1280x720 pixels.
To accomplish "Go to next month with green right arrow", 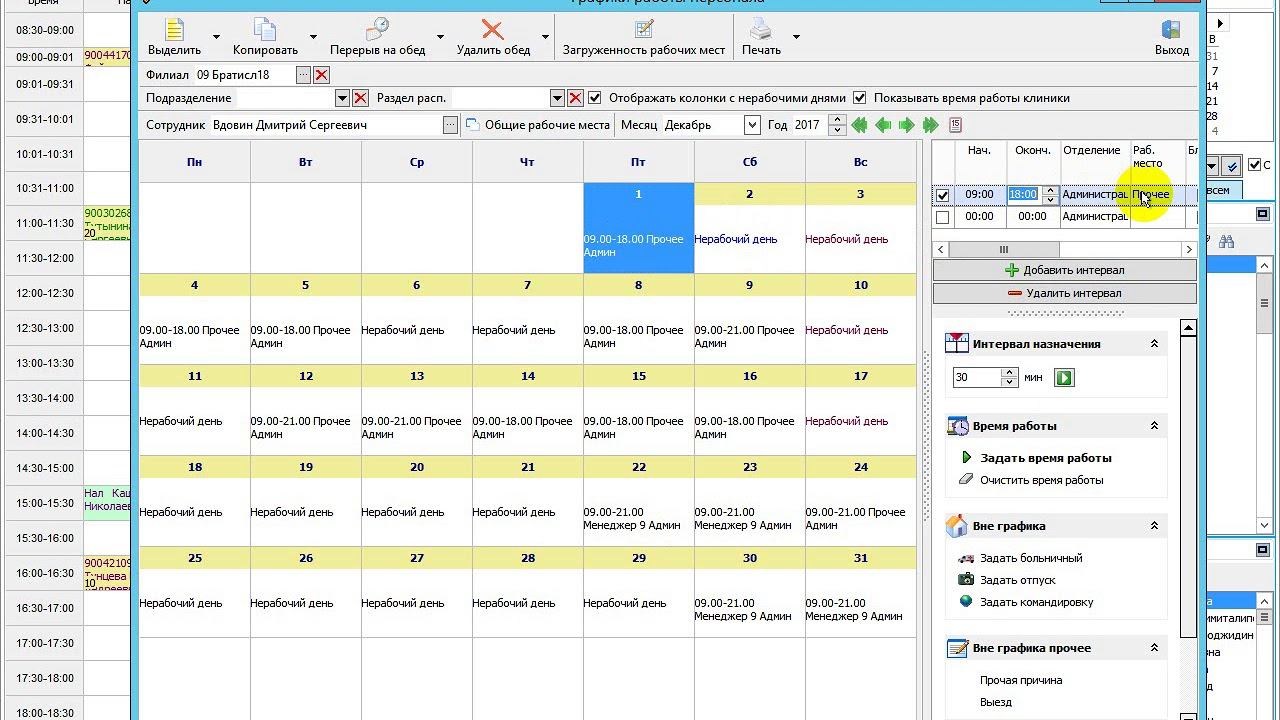I will (x=906, y=125).
